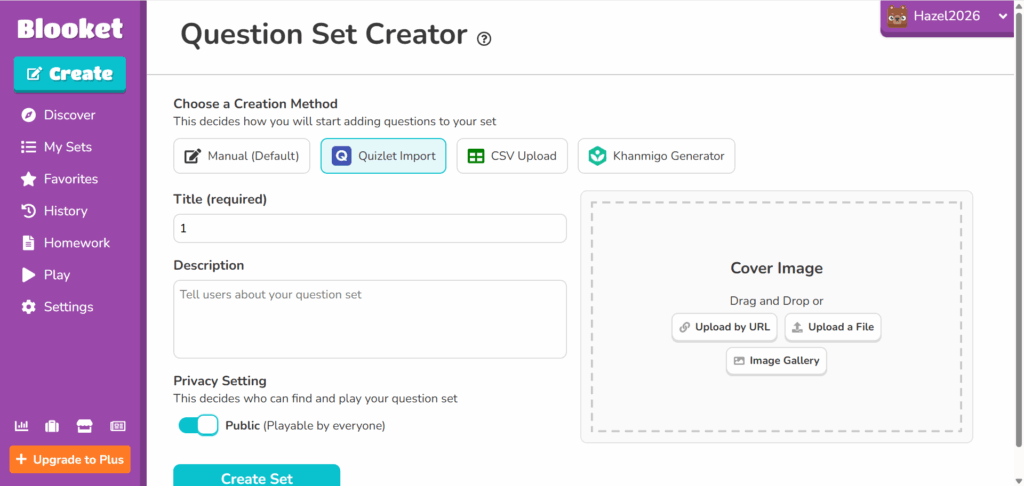Choose the CSV Upload method
This screenshot has height=486, width=1024.
click(512, 156)
